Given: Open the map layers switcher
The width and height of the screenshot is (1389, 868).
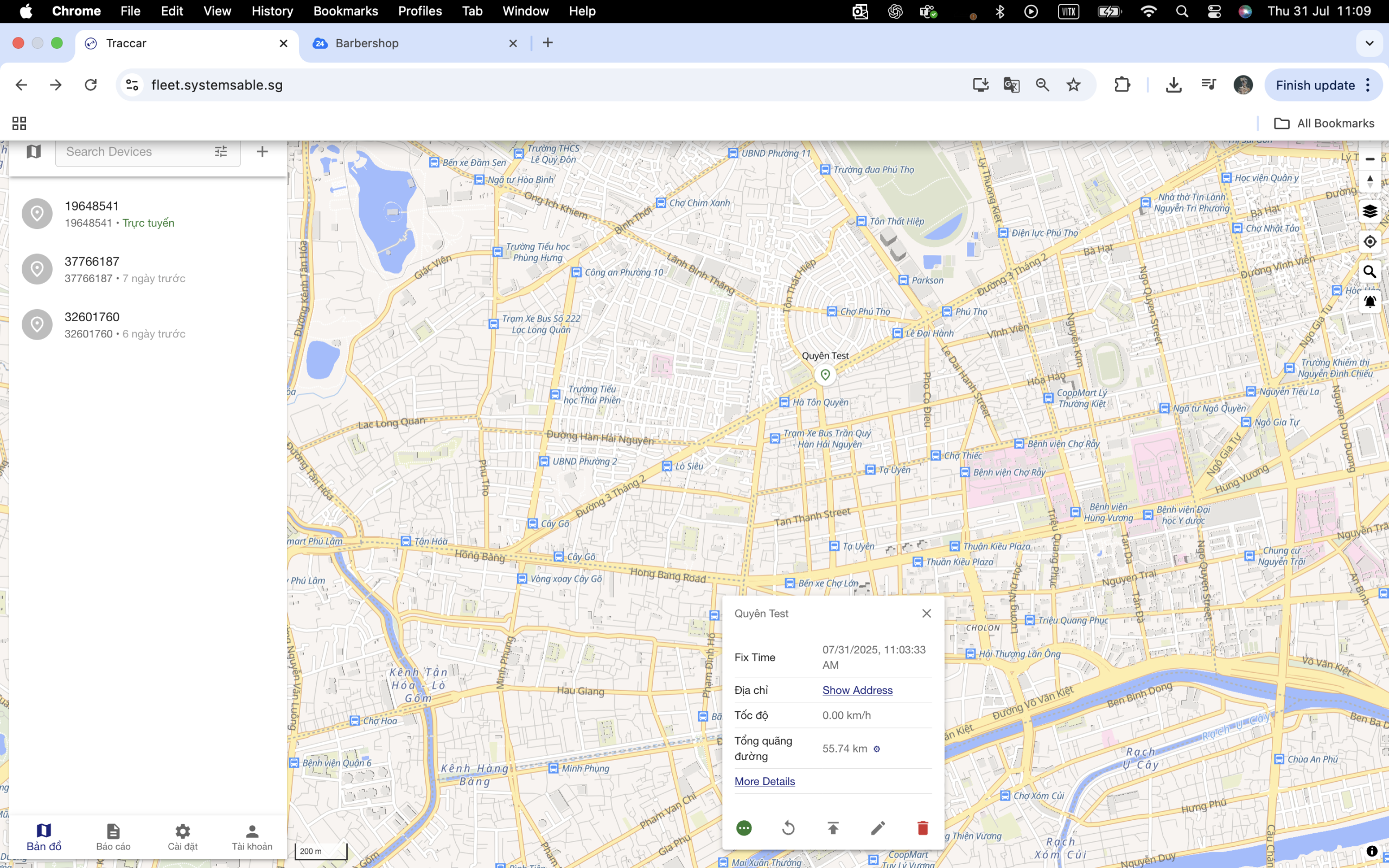Looking at the screenshot, I should (1369, 211).
